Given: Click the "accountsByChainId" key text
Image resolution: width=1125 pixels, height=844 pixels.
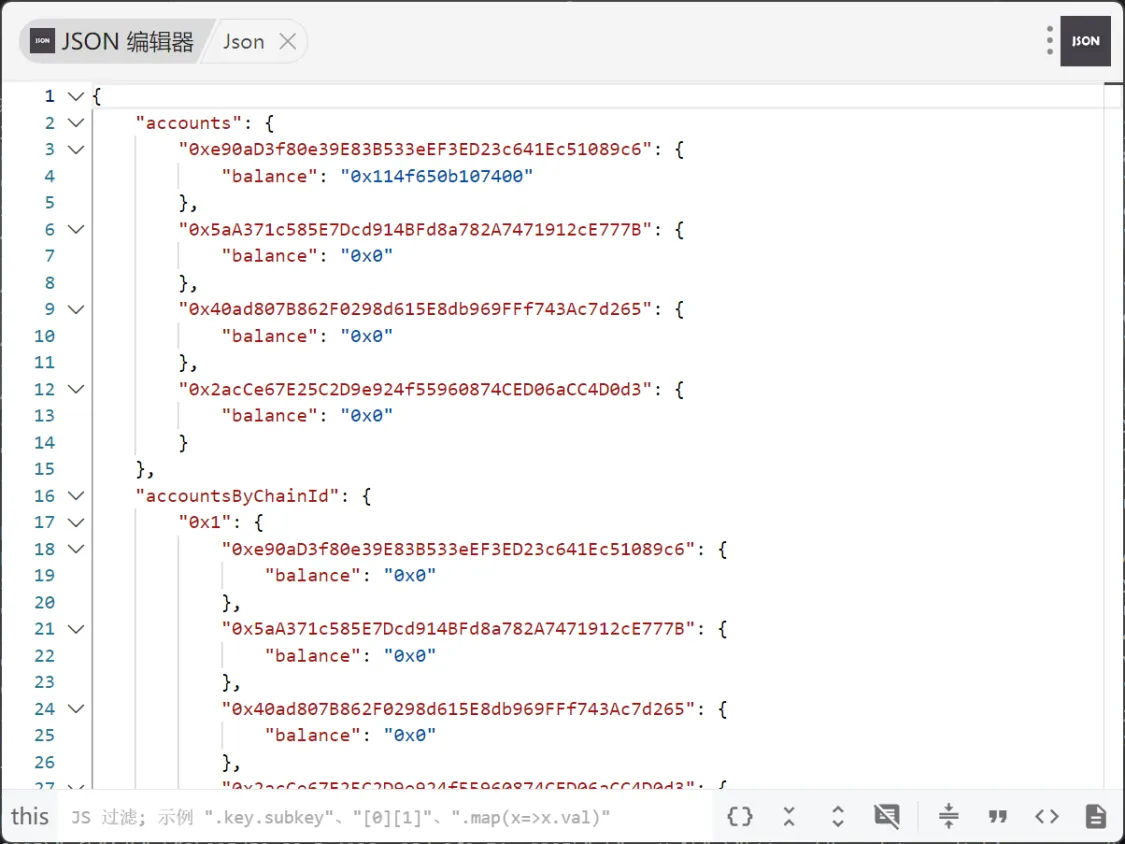Looking at the screenshot, I should (x=237, y=496).
